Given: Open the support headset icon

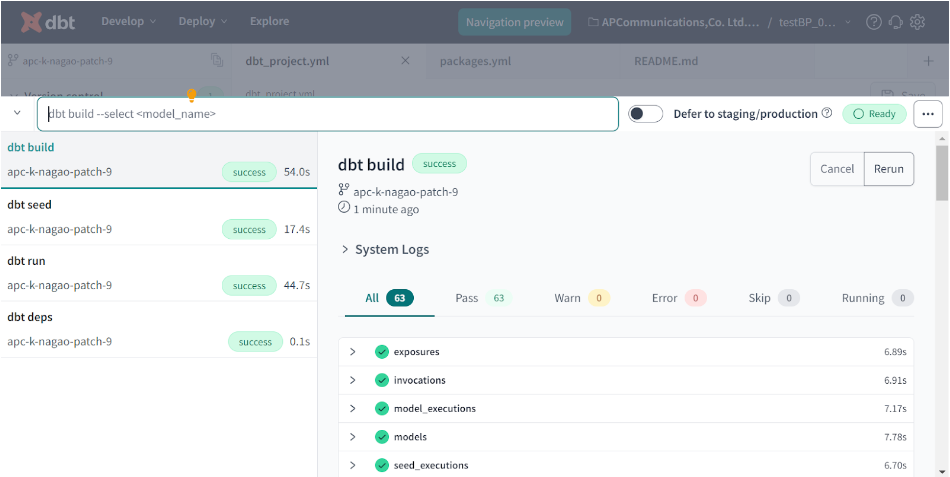Looking at the screenshot, I should [x=895, y=22].
